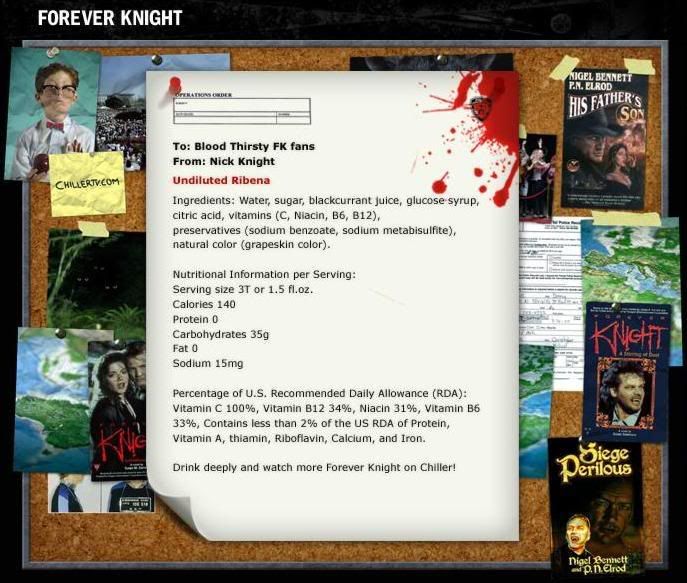Click the red Undiluted Ribena heading
Image resolution: width=687 pixels, height=583 pixels.
click(221, 180)
